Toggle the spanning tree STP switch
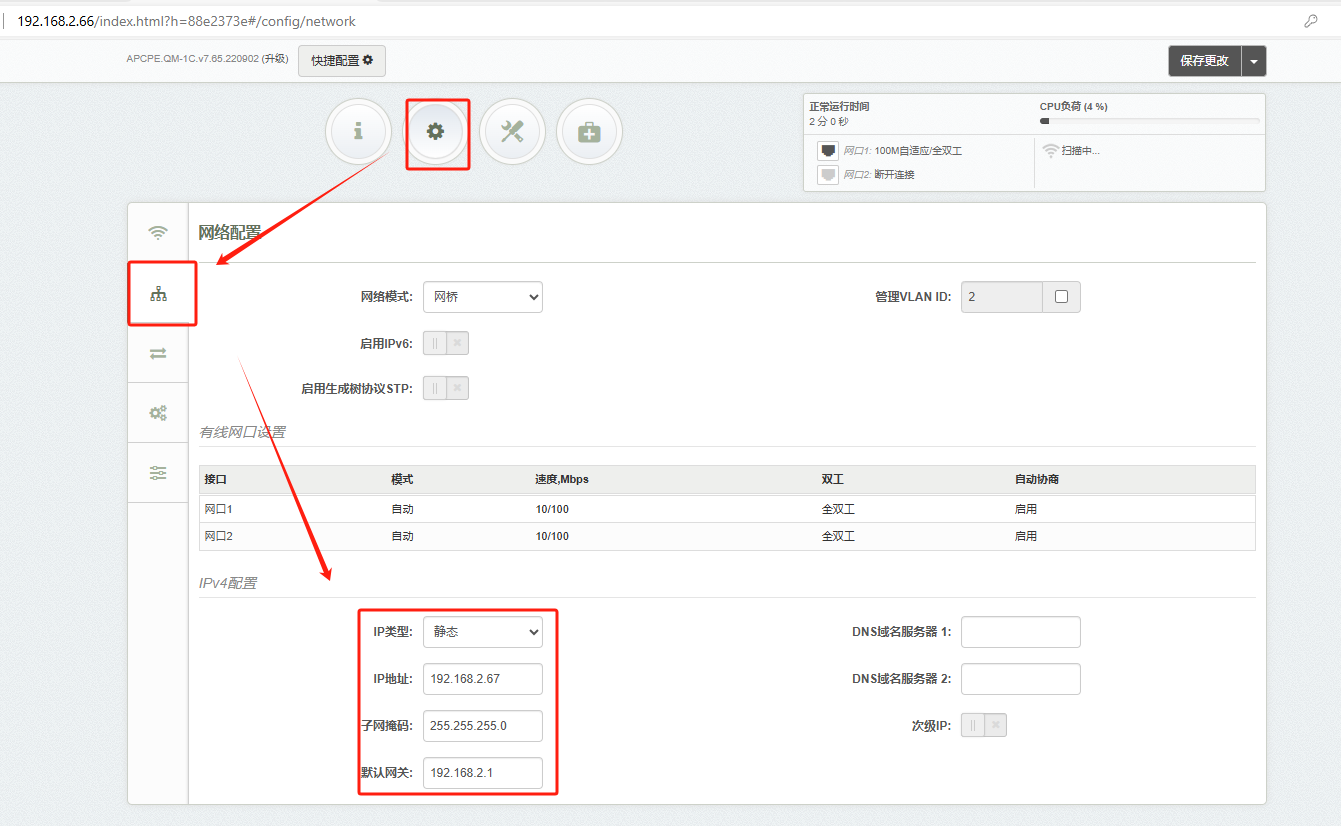The image size is (1341, 826). [x=445, y=388]
